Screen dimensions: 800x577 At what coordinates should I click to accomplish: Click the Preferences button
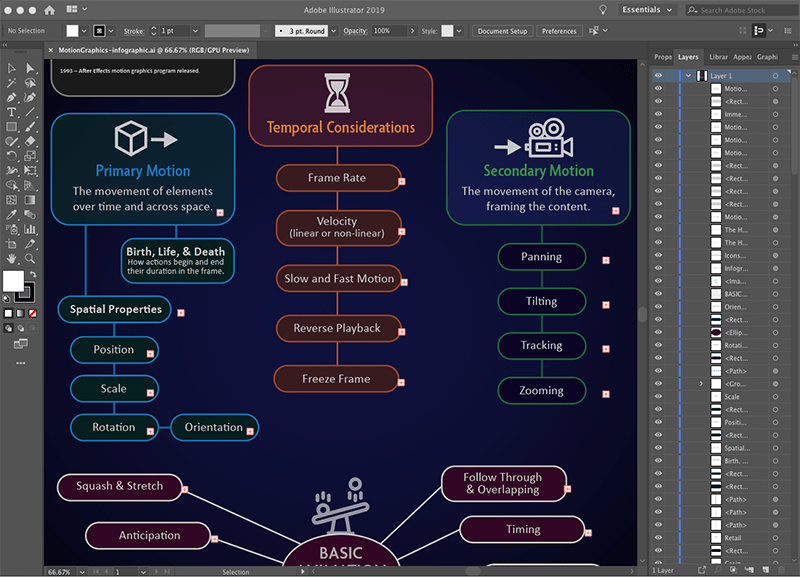pos(559,31)
